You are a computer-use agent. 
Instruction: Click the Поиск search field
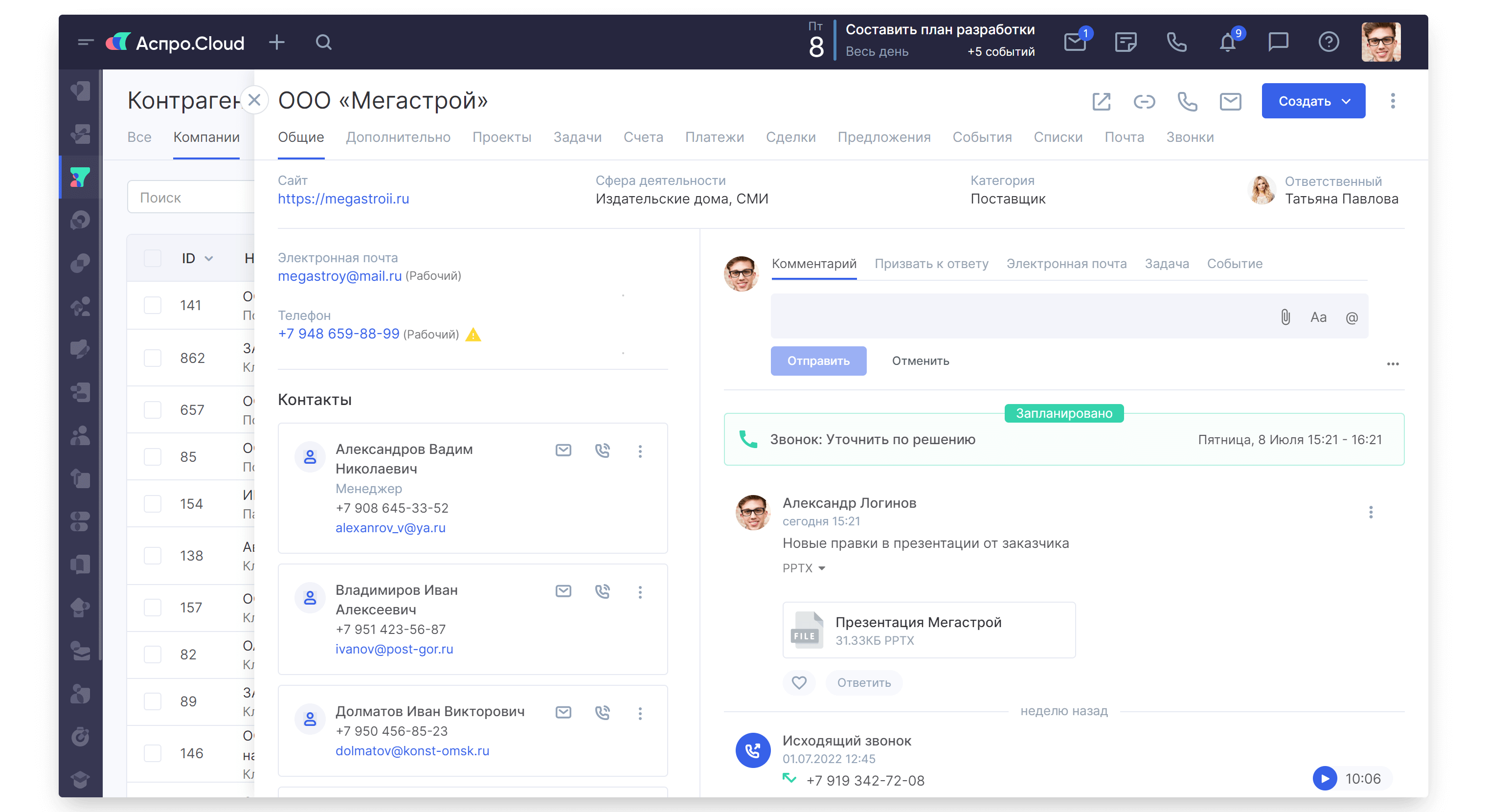pyautogui.click(x=190, y=197)
